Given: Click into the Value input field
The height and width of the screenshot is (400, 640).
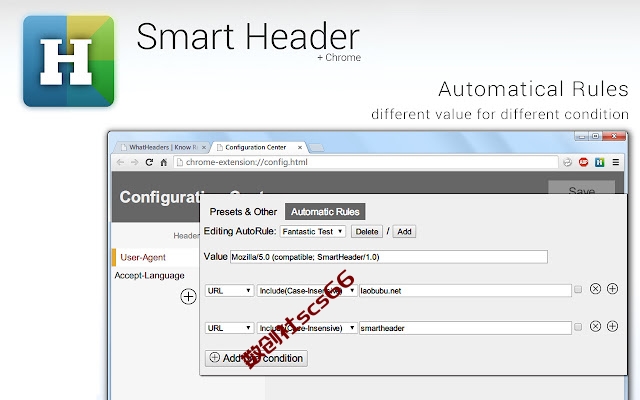Looking at the screenshot, I should coord(389,257).
